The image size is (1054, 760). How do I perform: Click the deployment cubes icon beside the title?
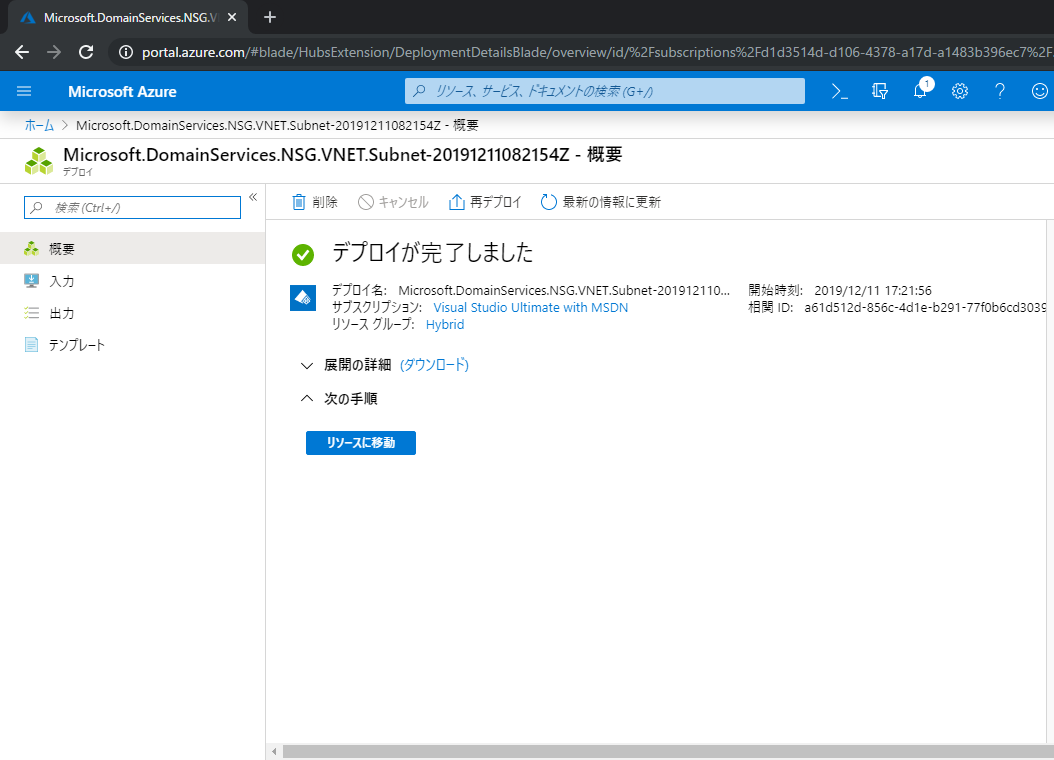tap(38, 161)
